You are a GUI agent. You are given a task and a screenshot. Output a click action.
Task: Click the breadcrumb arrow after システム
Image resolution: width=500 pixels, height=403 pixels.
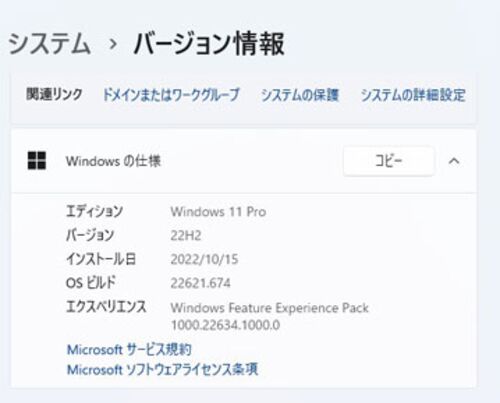click(x=113, y=44)
